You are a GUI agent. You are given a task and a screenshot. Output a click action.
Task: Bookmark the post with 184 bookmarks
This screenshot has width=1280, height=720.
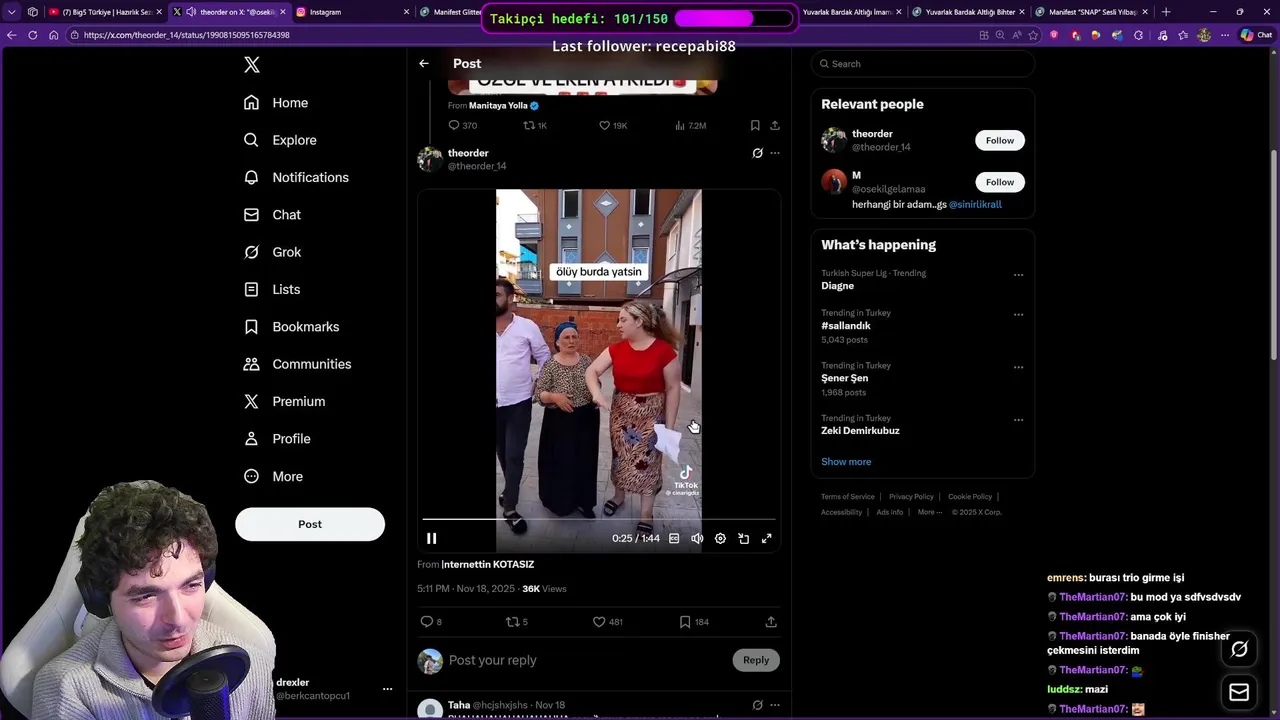685,621
